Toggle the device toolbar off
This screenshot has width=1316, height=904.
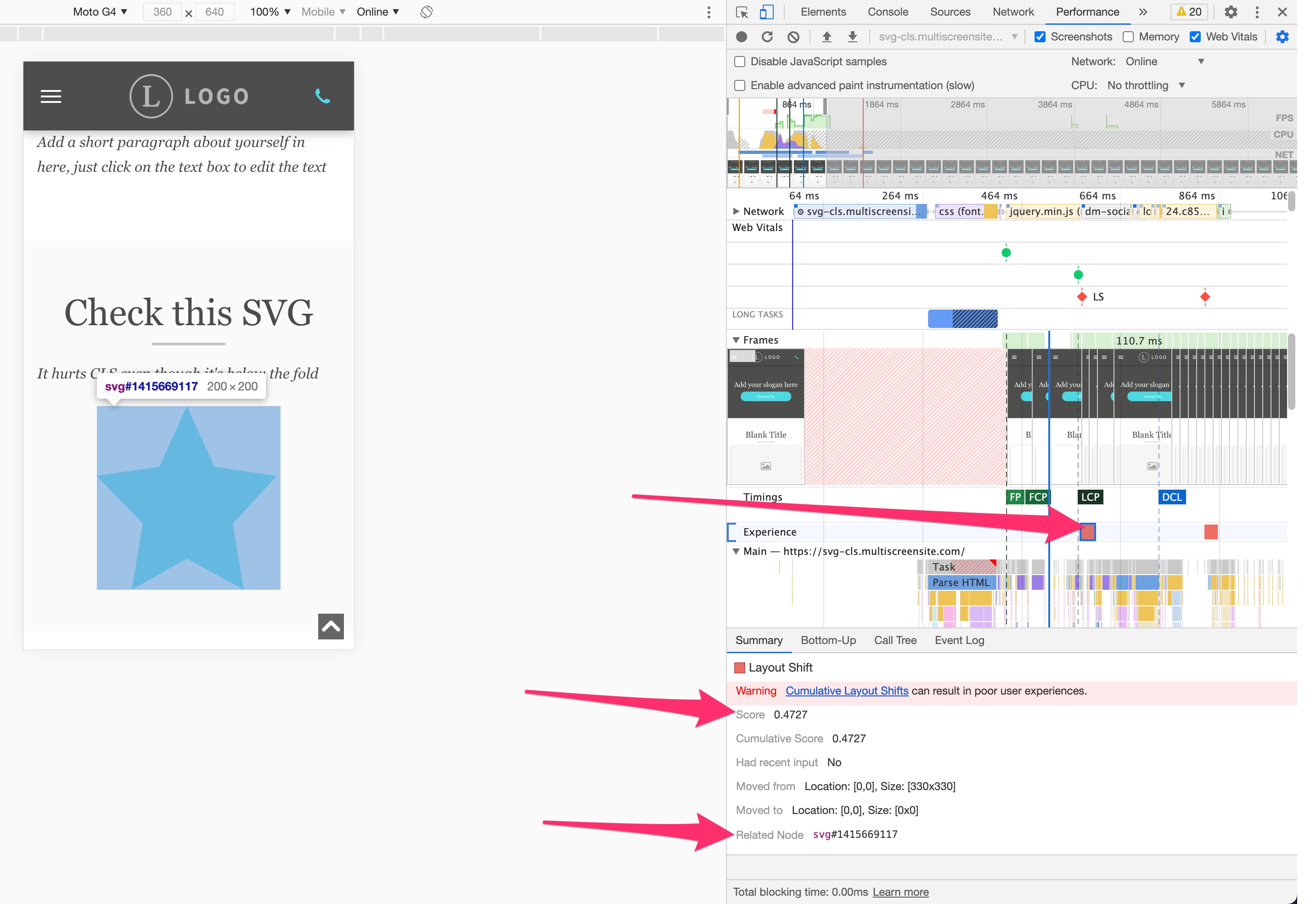coord(767,11)
